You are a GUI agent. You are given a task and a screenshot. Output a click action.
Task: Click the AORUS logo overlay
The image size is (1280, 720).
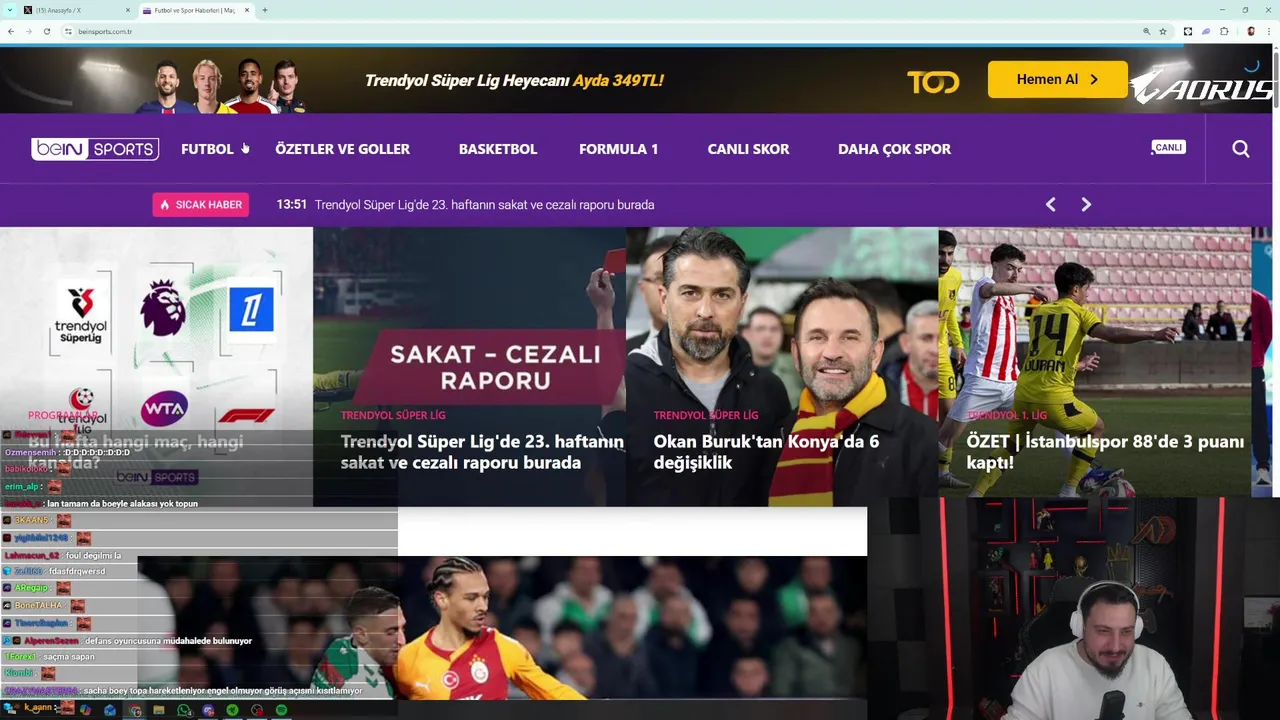[x=1203, y=87]
